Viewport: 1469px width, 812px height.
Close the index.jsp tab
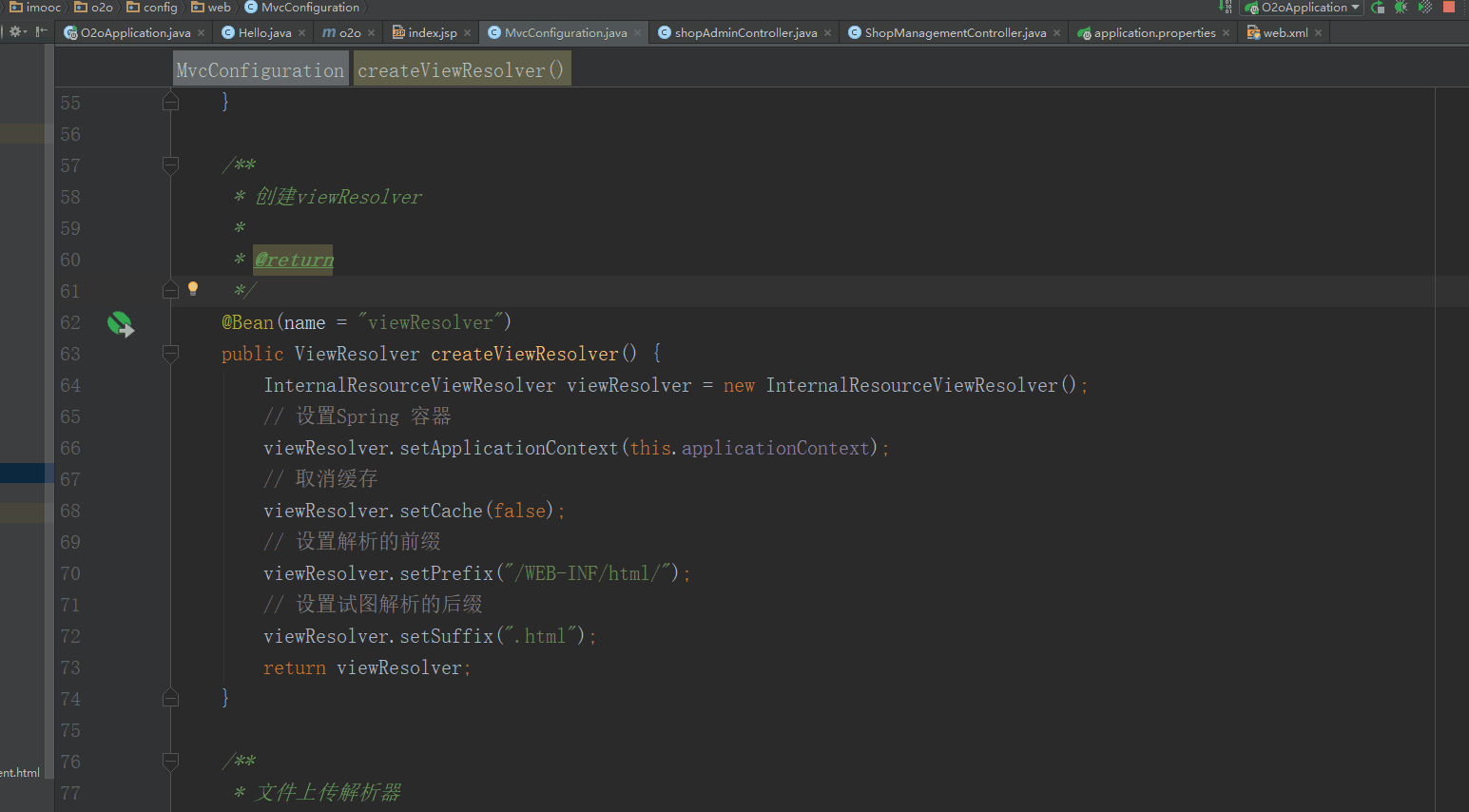click(468, 32)
